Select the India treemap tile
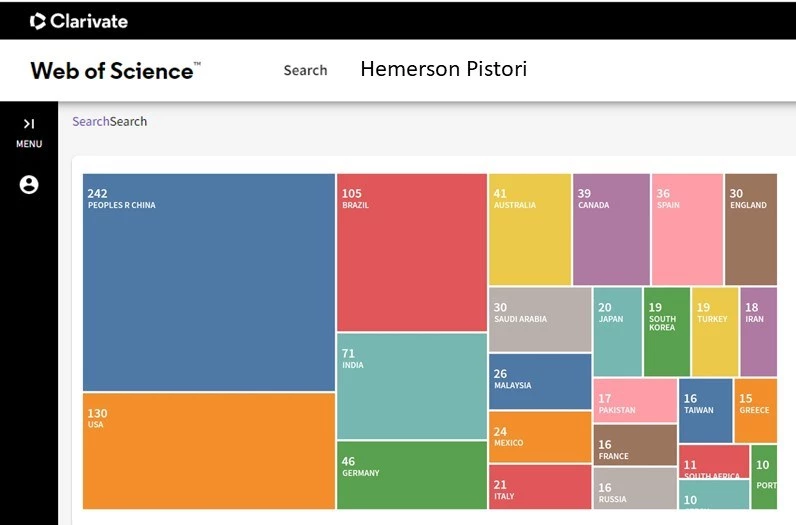Screen dimensions: 796x525 click(x=411, y=386)
